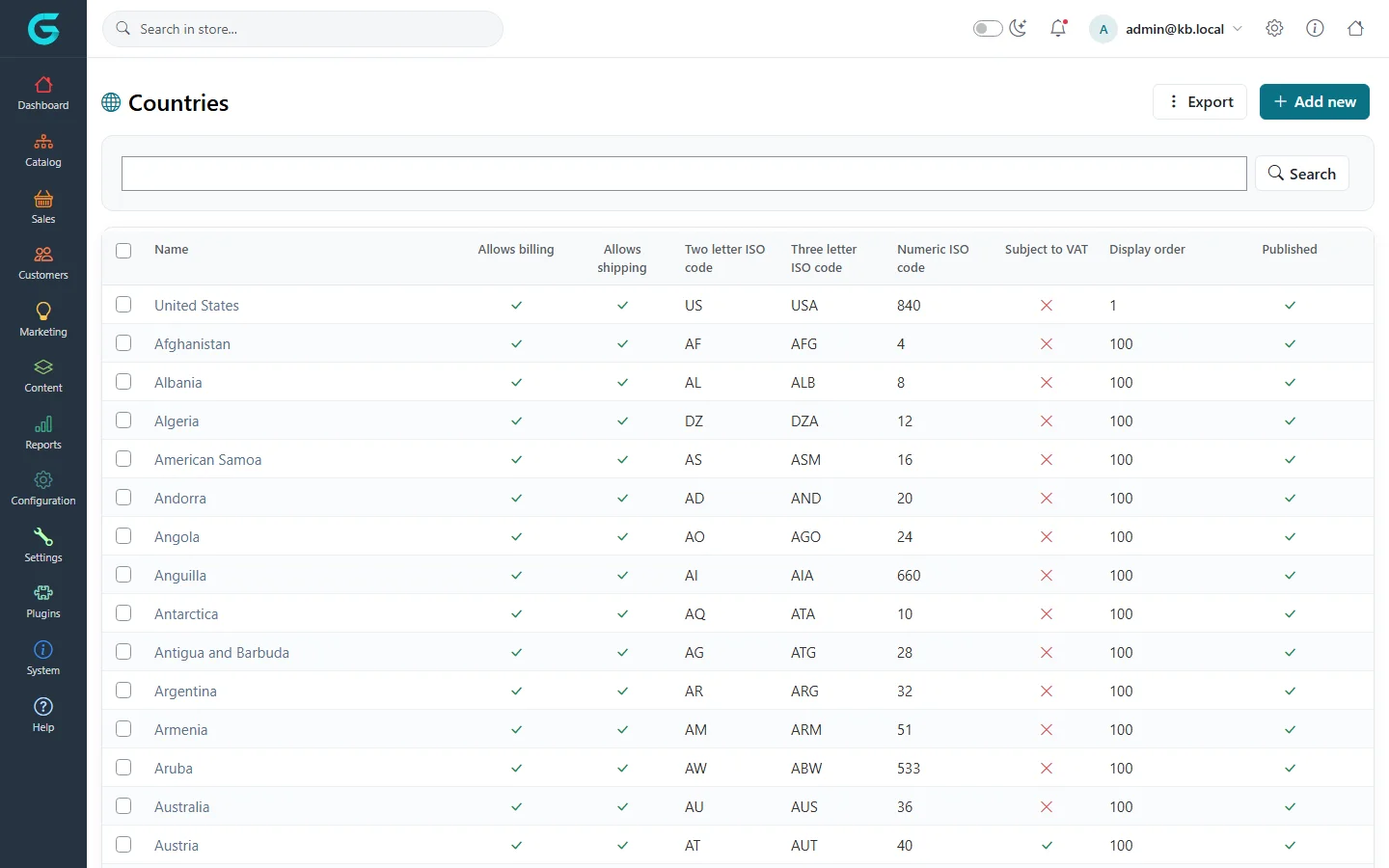1389x868 pixels.
Task: Open the Catalog sidebar section
Action: (x=43, y=150)
